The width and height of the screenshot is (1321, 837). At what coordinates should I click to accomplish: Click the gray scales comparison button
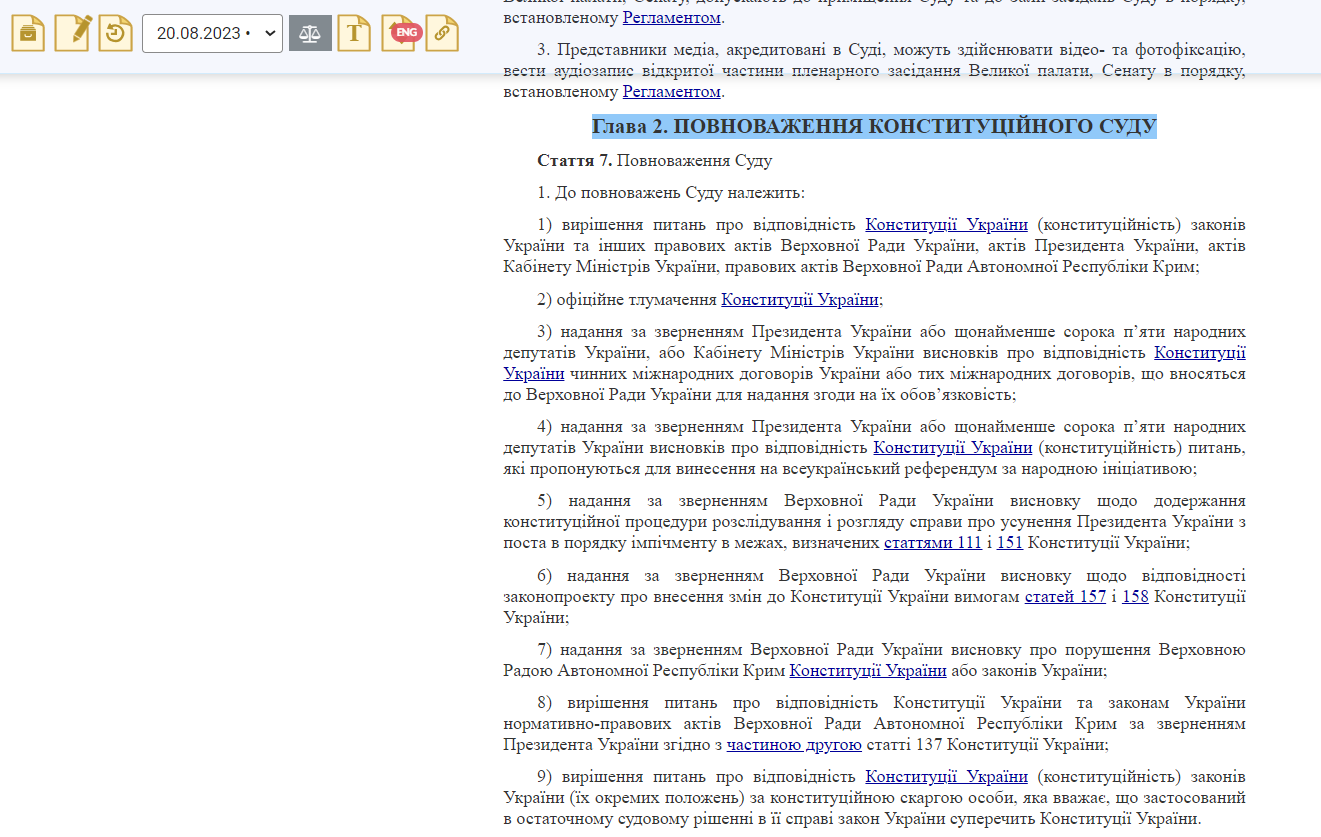click(x=310, y=33)
